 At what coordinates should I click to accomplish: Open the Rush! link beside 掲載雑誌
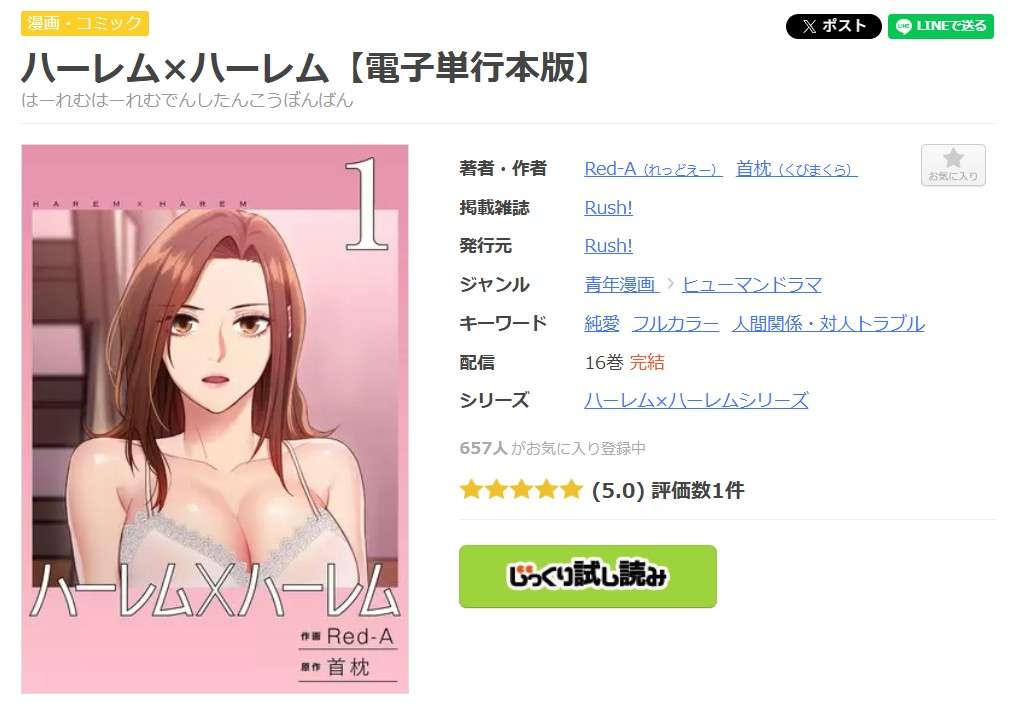click(608, 208)
